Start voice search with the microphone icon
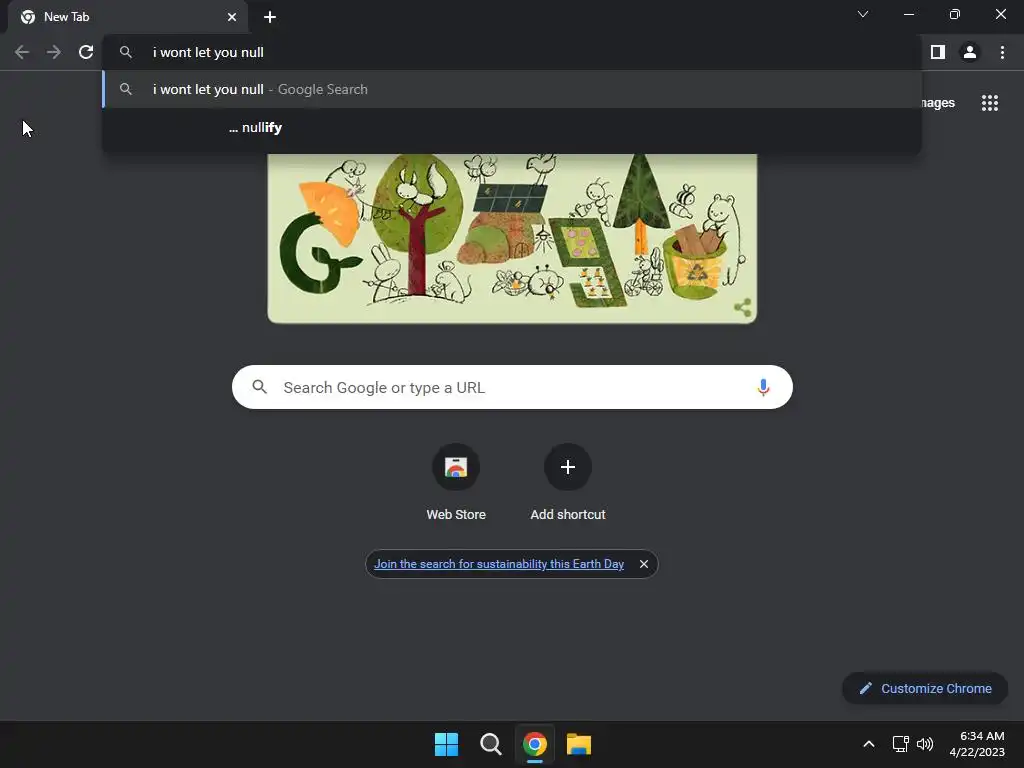 [x=763, y=387]
